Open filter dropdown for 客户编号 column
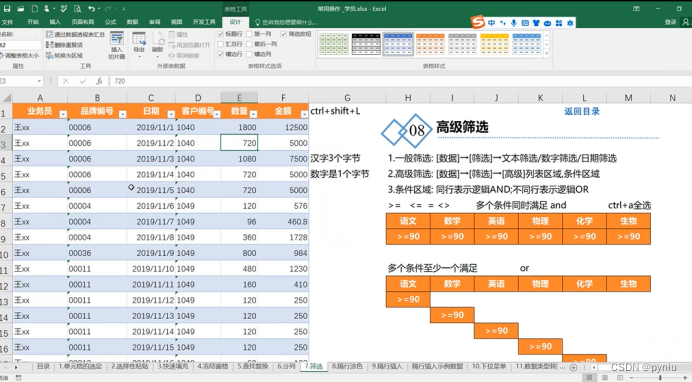The width and height of the screenshot is (692, 382). (217, 114)
